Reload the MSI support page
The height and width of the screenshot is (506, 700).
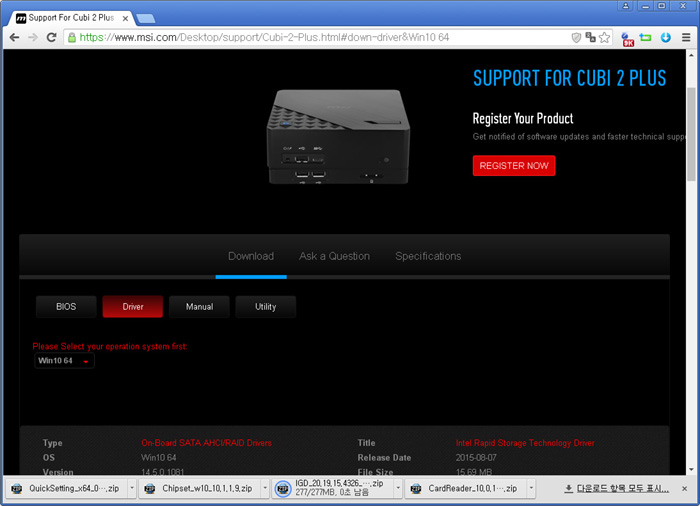[52, 38]
